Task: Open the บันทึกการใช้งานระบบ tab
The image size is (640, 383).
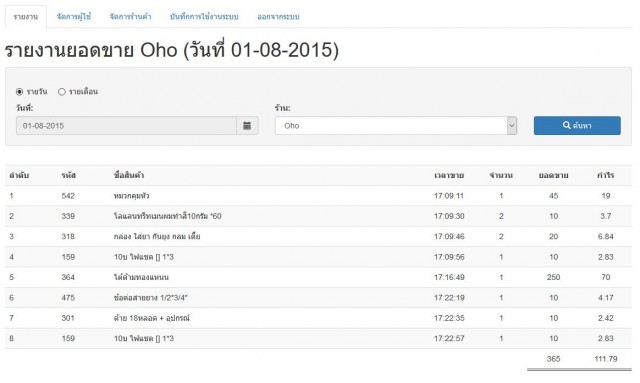Action: 204,17
